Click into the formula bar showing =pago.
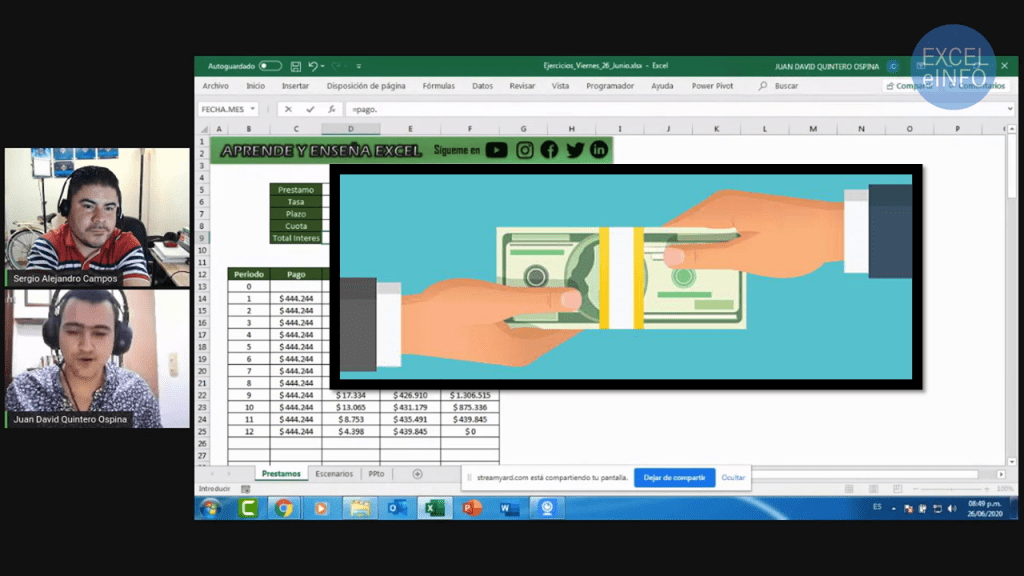Screen dimensions: 1024x576 coord(676,109)
